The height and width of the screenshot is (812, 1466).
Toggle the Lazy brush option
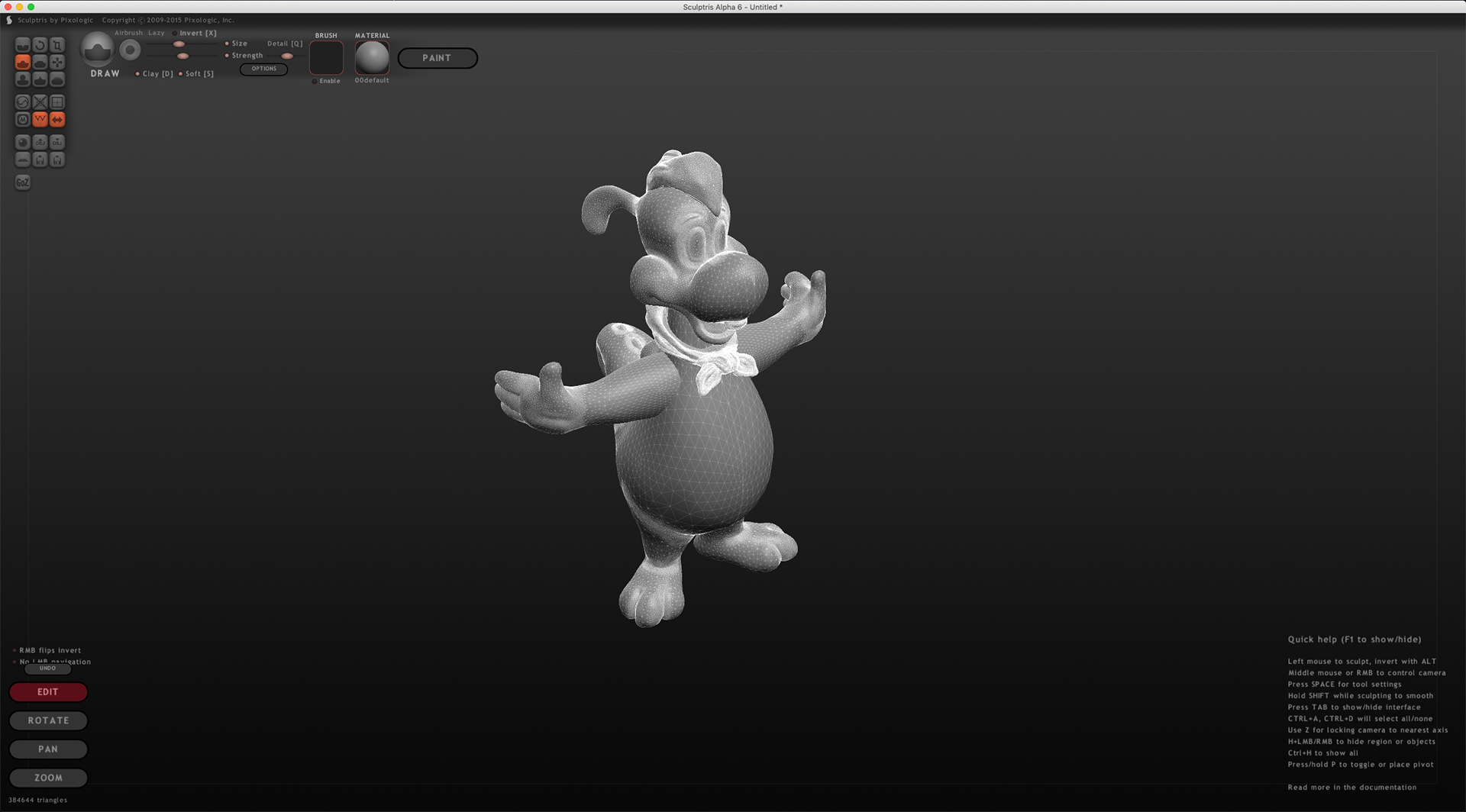[x=157, y=33]
